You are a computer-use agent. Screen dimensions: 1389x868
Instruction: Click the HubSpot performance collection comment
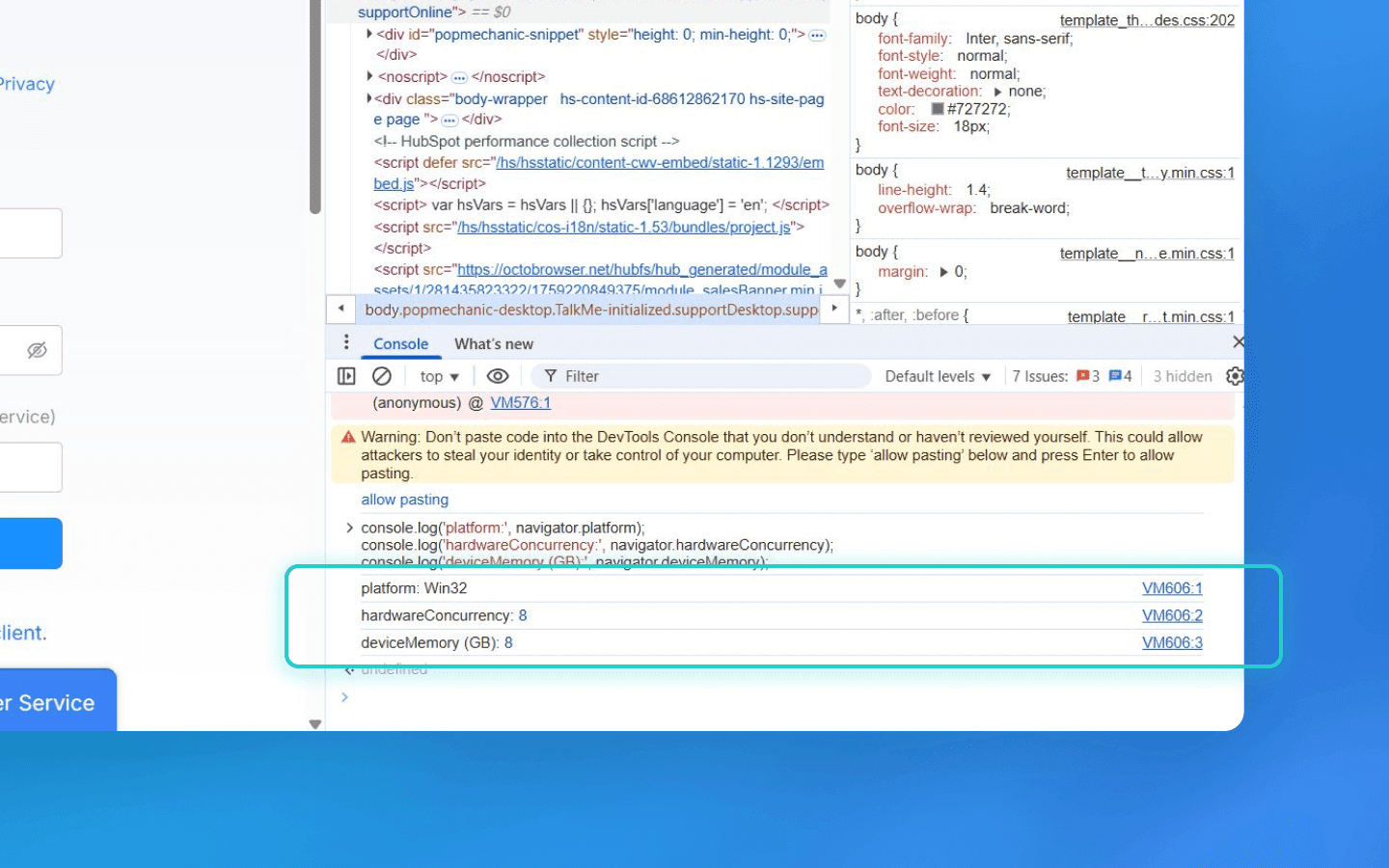coord(527,141)
